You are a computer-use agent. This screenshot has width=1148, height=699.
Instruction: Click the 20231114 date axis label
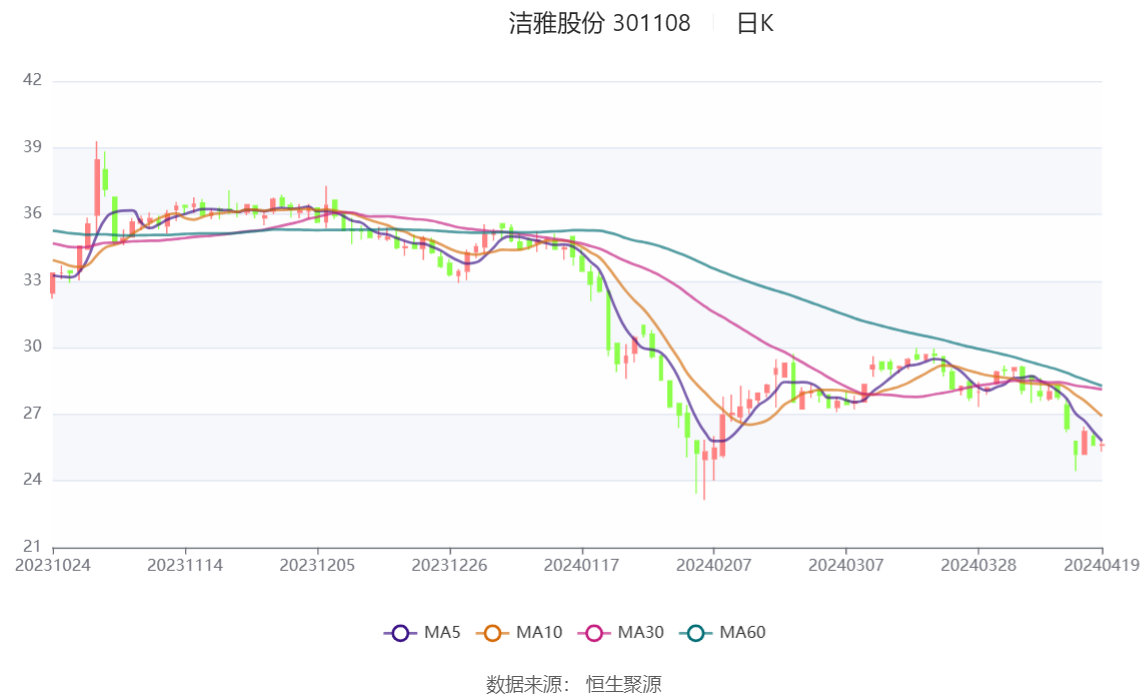coord(185,566)
